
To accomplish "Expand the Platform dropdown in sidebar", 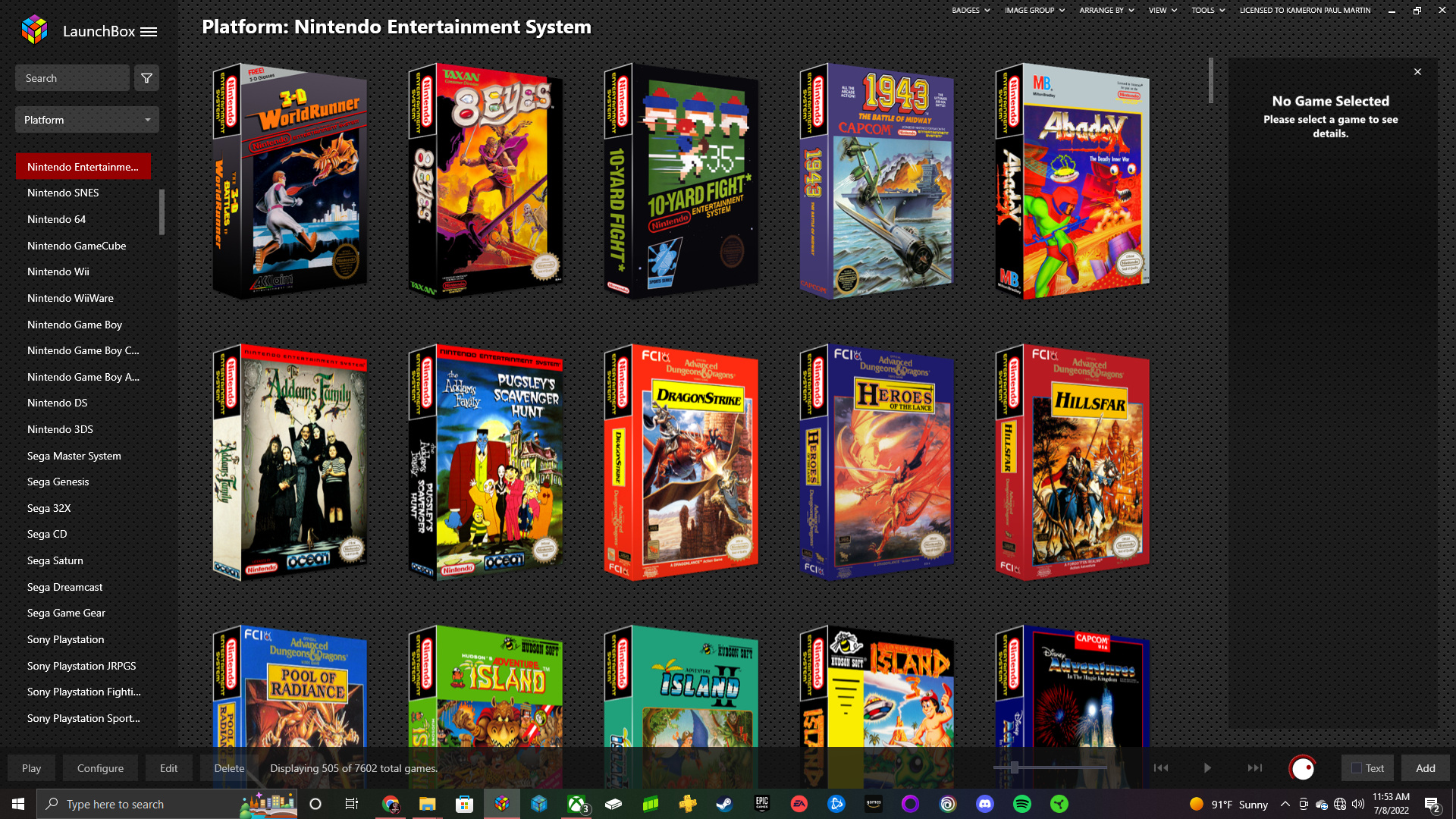I will (x=87, y=120).
